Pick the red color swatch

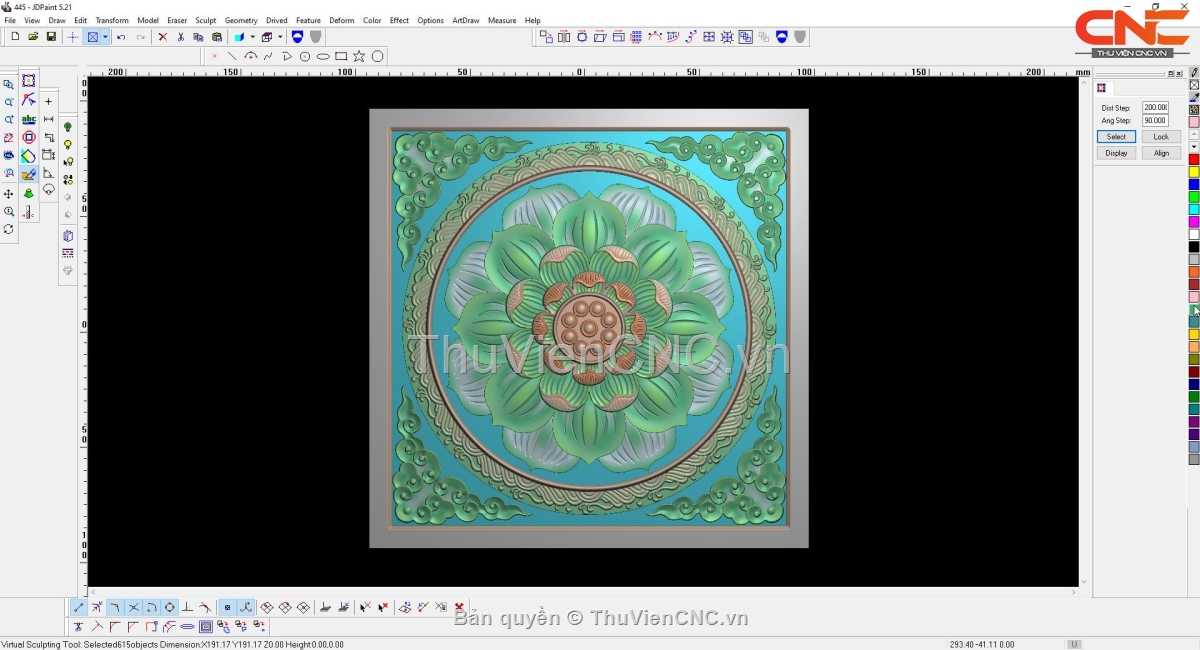[x=1193, y=160]
